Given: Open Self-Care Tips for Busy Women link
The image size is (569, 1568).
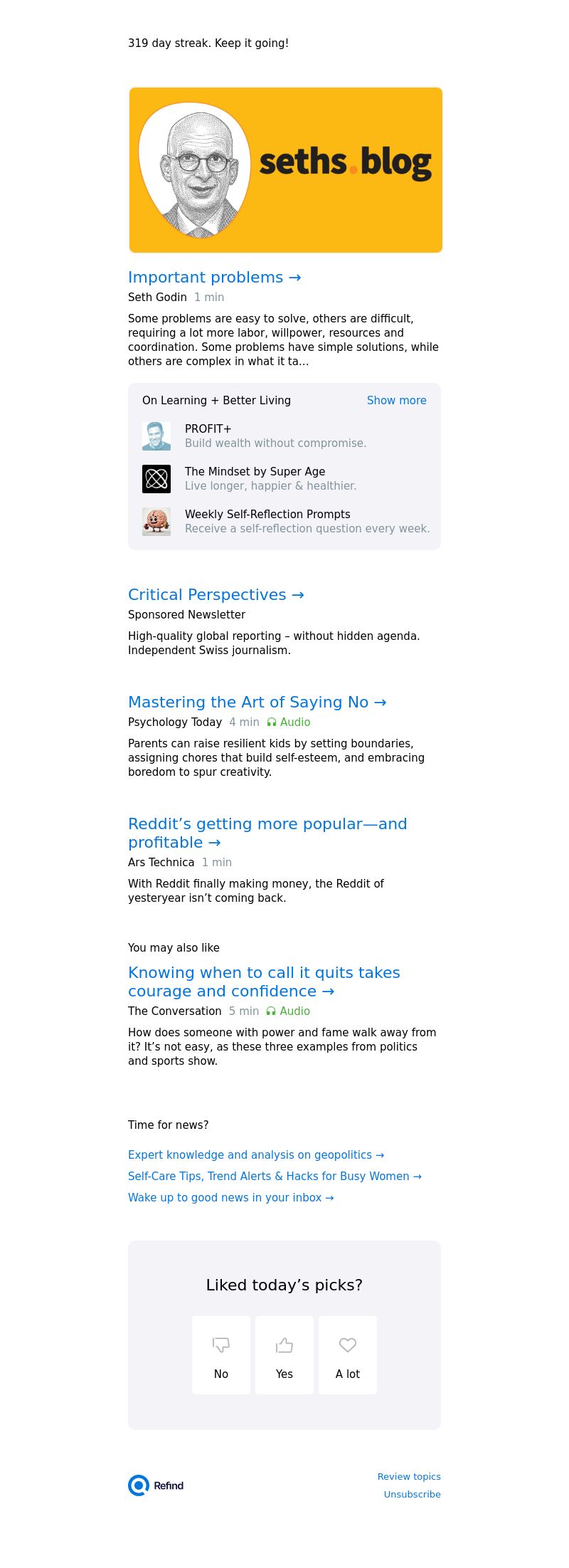Looking at the screenshot, I should [x=275, y=1176].
